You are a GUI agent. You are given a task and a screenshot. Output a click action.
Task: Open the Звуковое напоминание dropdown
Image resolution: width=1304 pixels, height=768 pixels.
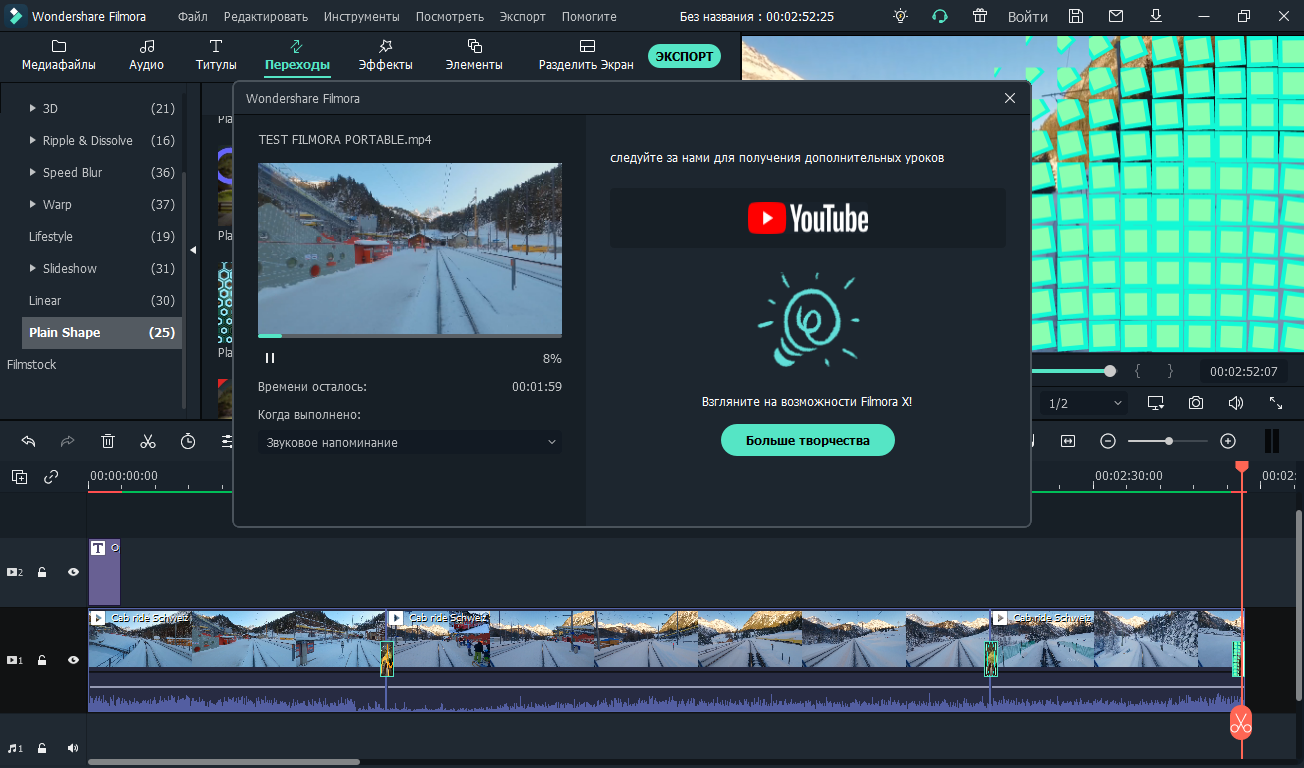click(x=410, y=442)
